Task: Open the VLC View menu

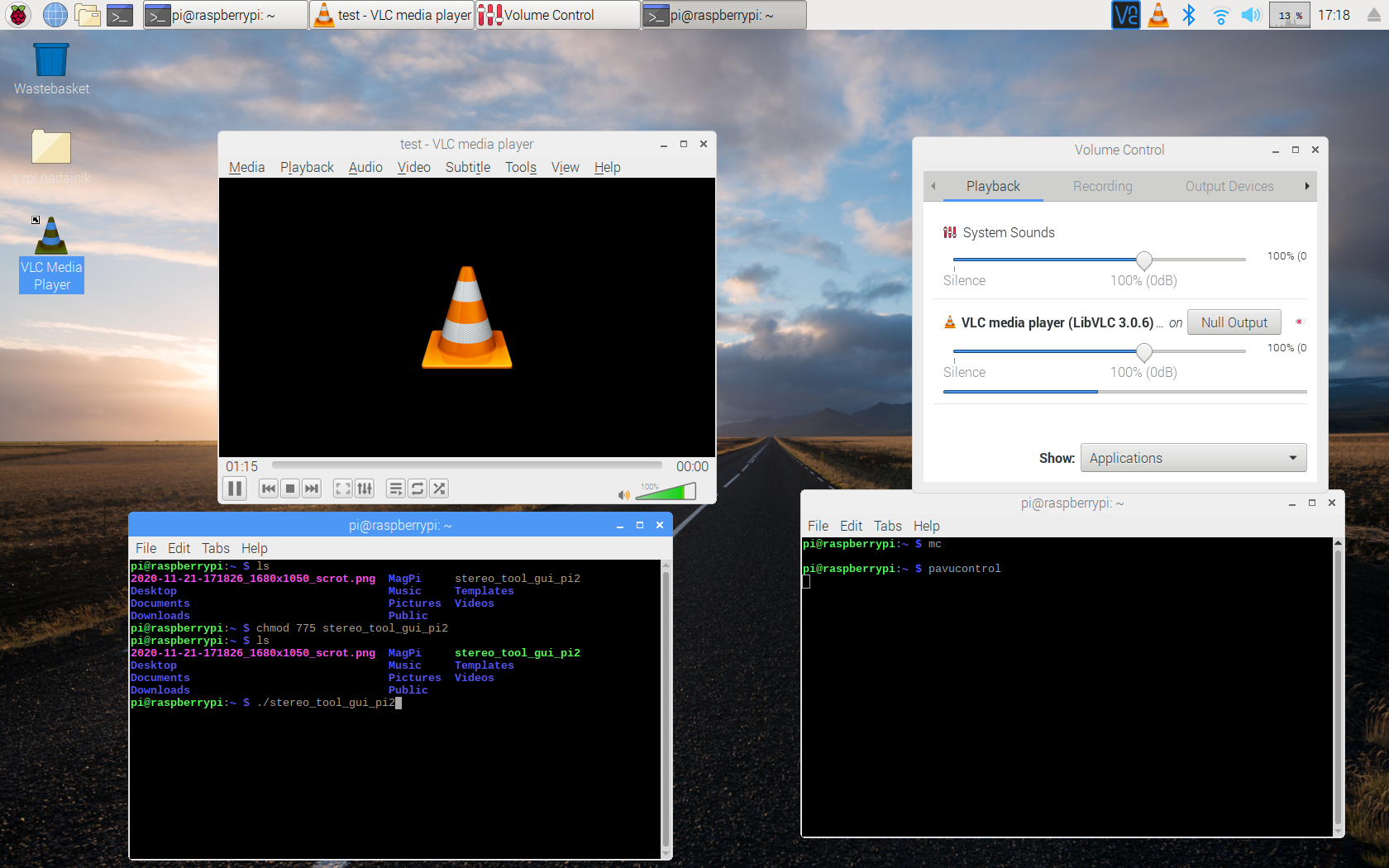Action: coord(566,167)
